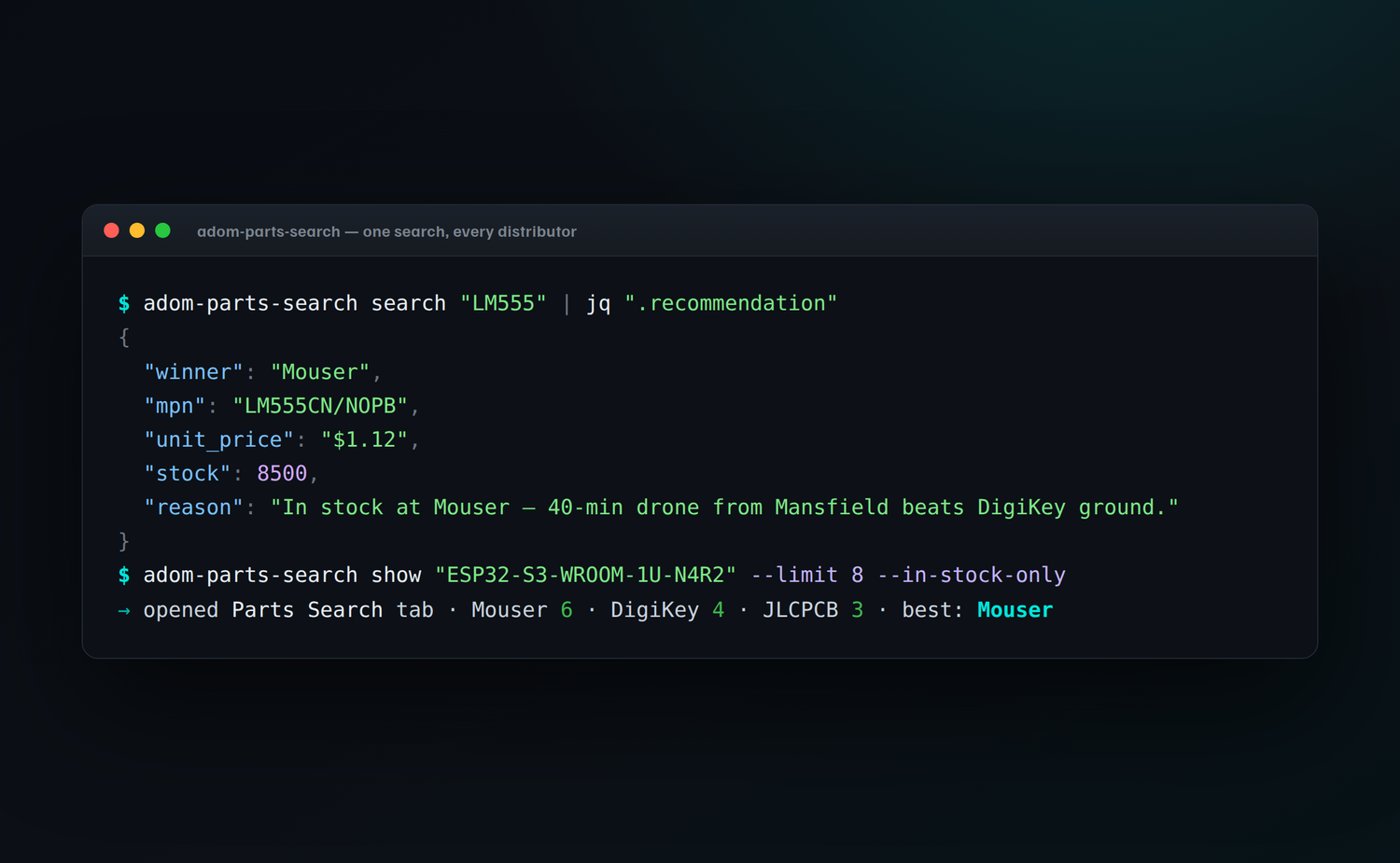Click the "jq" command after the pipe
Viewport: 1400px width, 863px height.
pyautogui.click(x=598, y=304)
